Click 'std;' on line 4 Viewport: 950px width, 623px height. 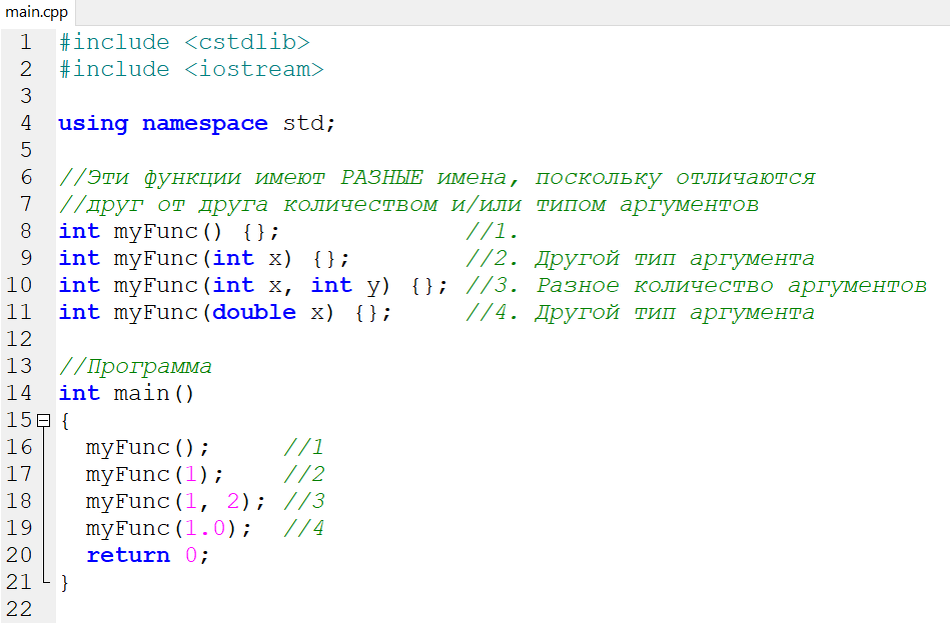click(x=309, y=124)
